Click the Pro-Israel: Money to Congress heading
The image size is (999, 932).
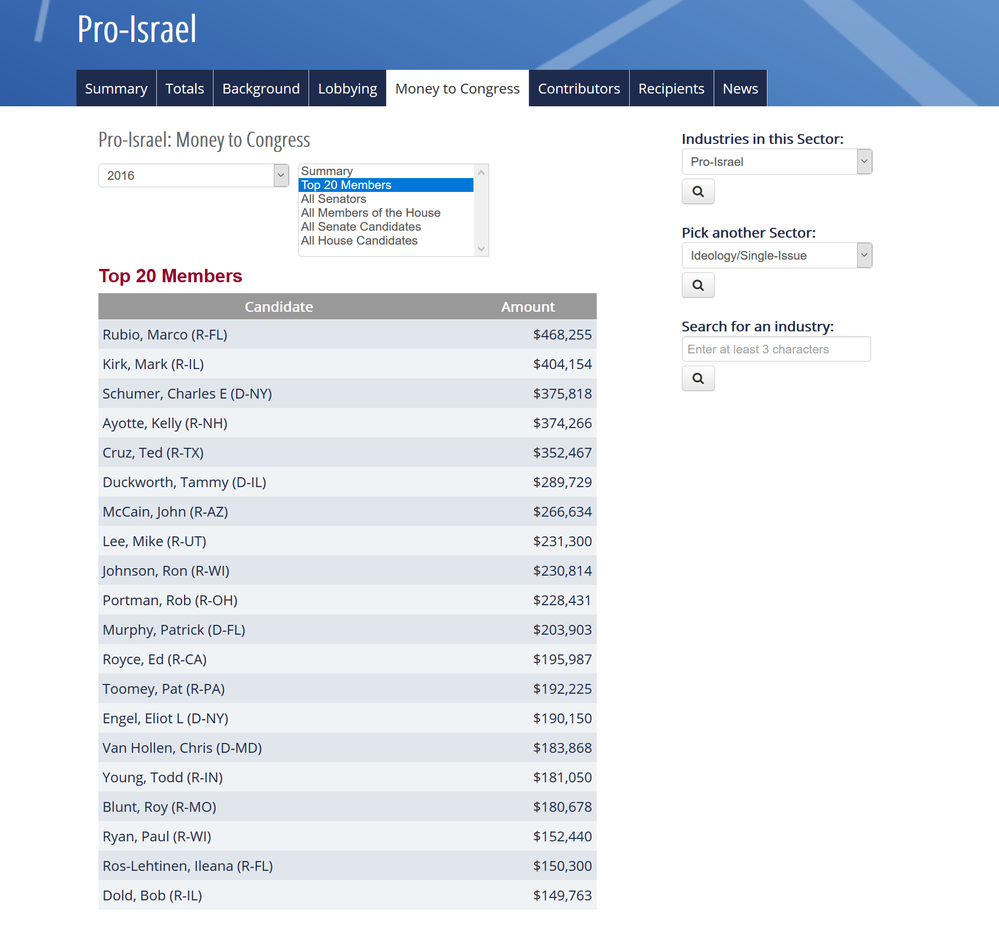pos(204,140)
